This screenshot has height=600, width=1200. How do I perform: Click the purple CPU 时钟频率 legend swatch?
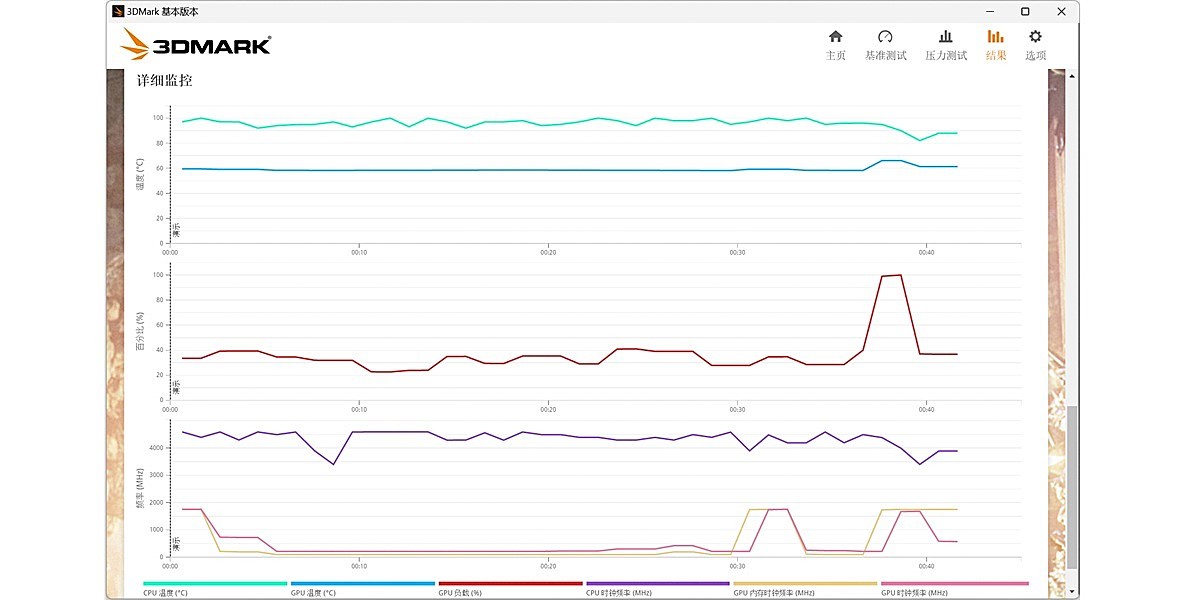click(658, 583)
